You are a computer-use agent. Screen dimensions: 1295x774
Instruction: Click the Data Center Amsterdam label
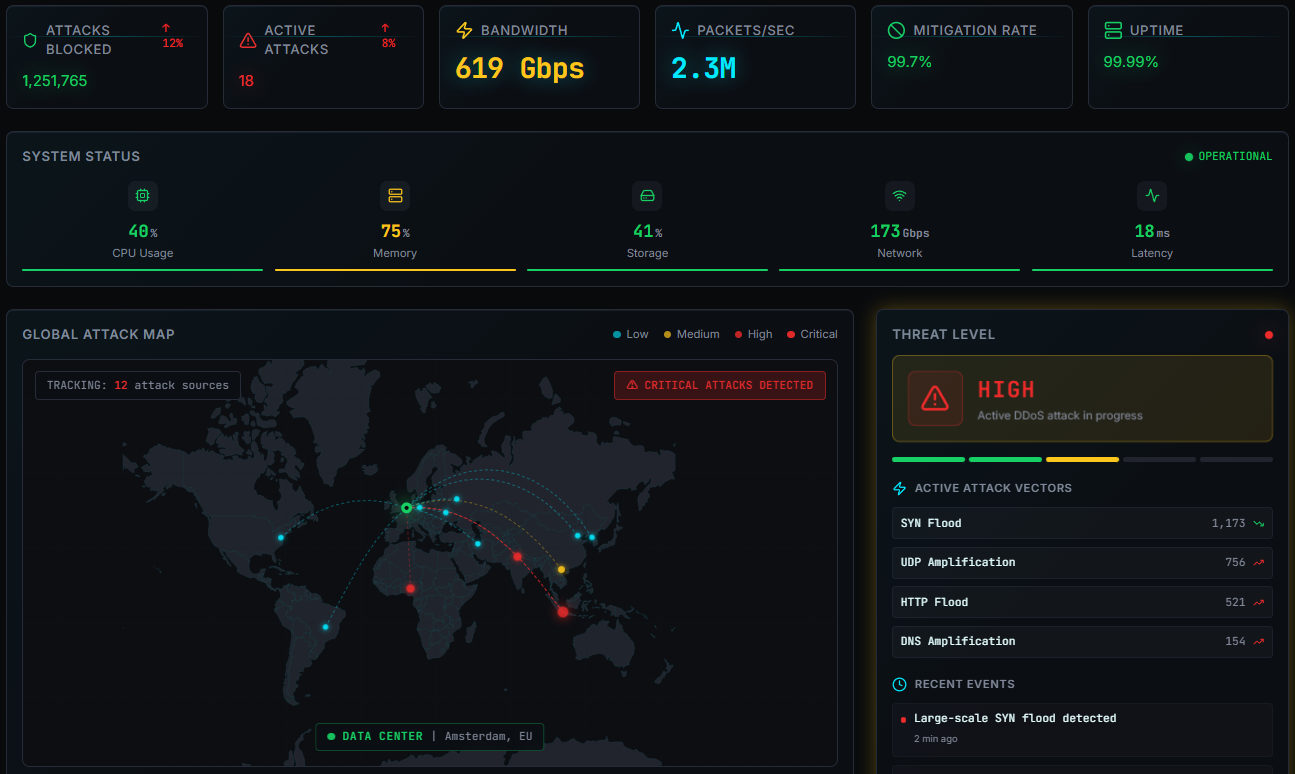coord(429,736)
